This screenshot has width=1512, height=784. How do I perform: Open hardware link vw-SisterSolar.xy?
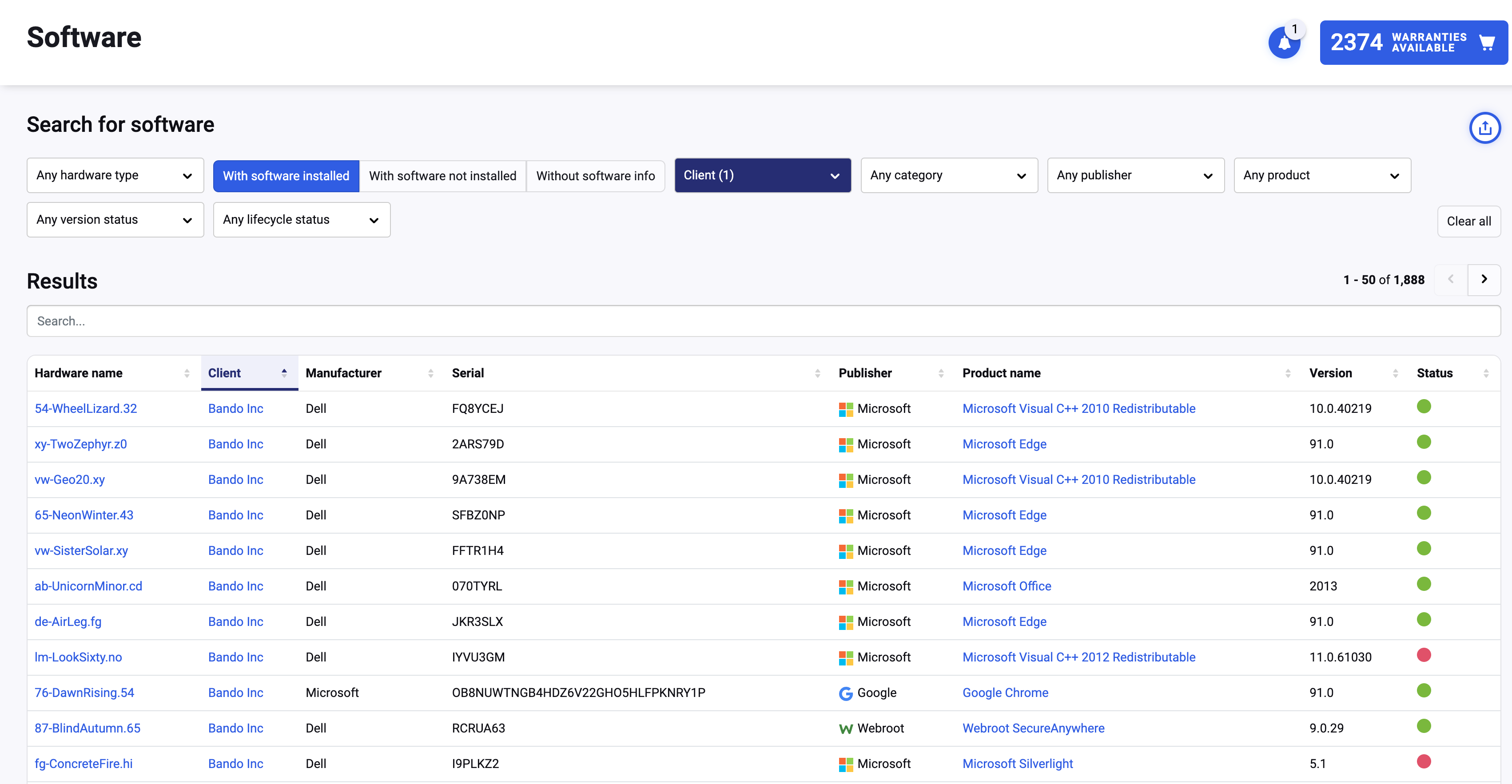point(81,550)
